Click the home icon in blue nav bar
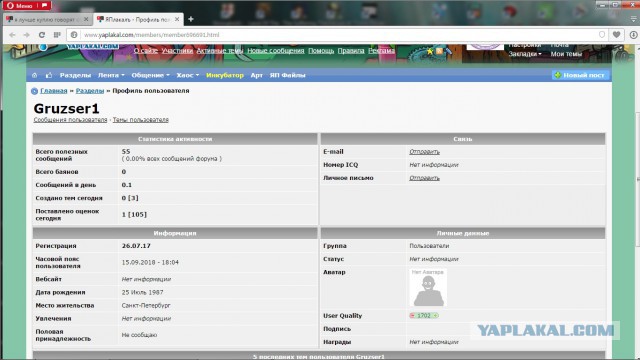 [34, 75]
